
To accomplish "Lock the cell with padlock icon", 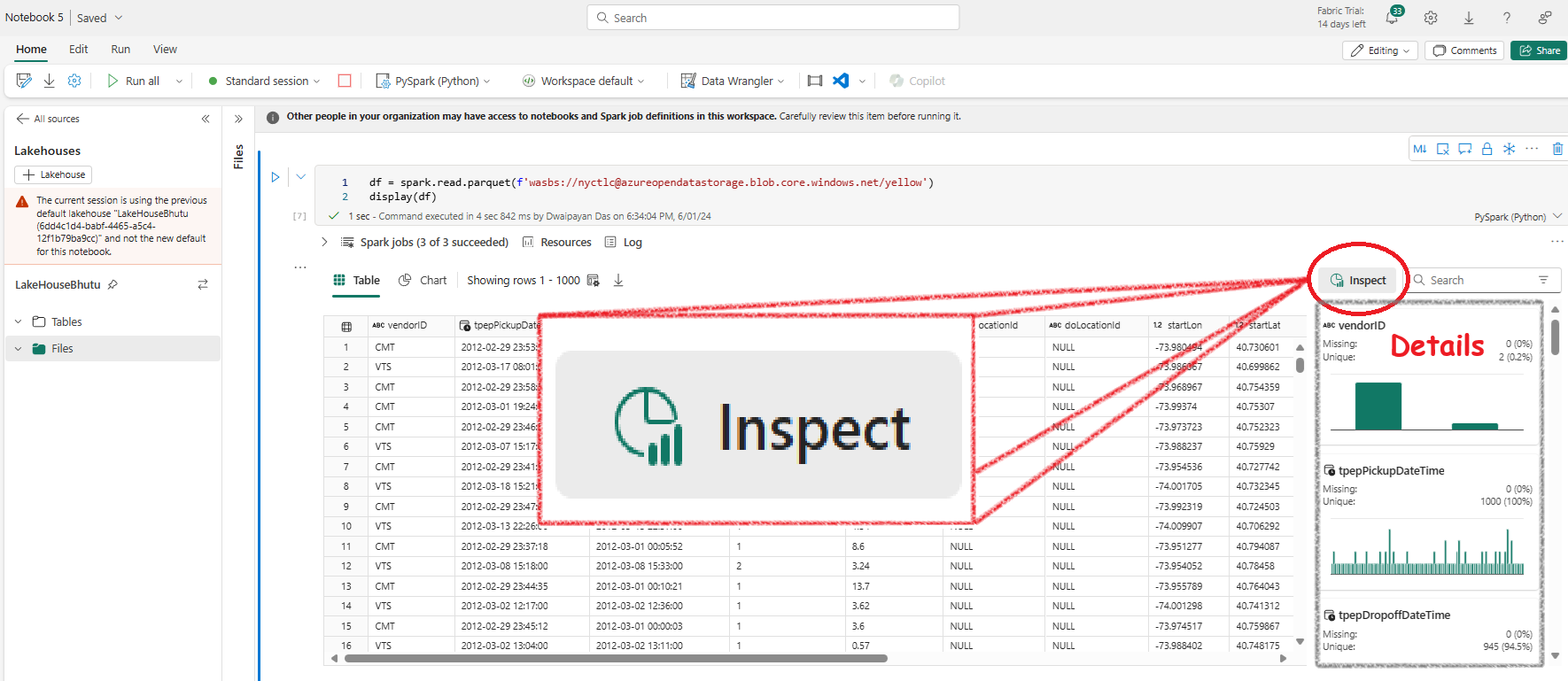I will click(1487, 149).
